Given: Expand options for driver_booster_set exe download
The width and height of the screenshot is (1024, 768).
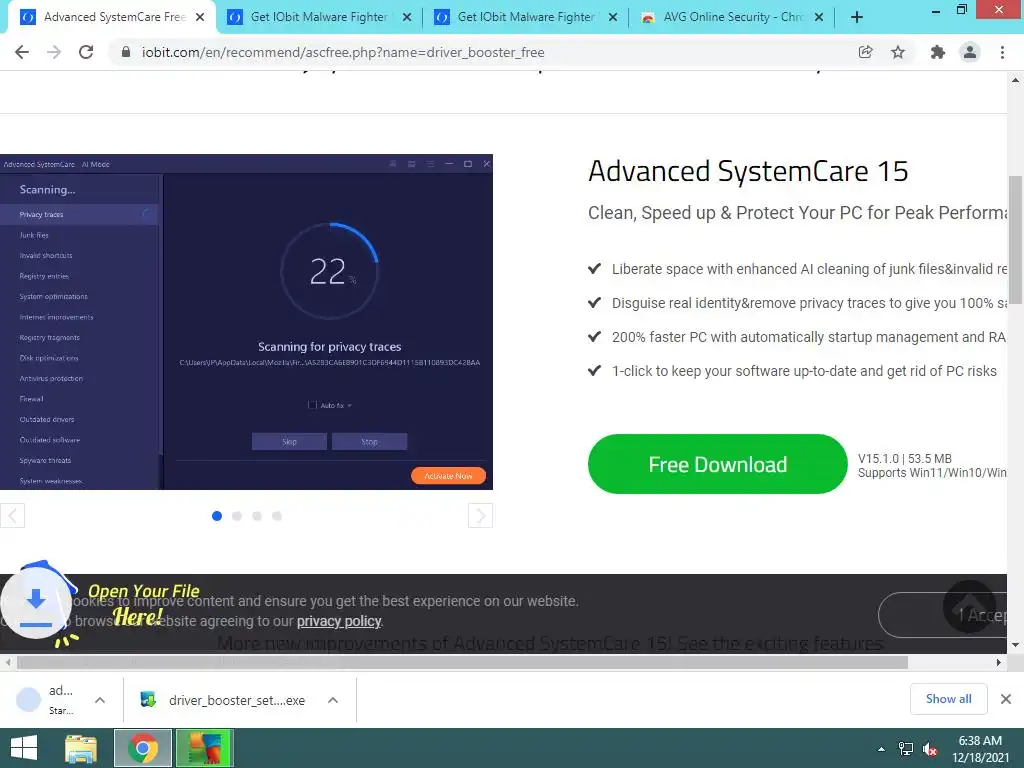Looking at the screenshot, I should point(332,700).
